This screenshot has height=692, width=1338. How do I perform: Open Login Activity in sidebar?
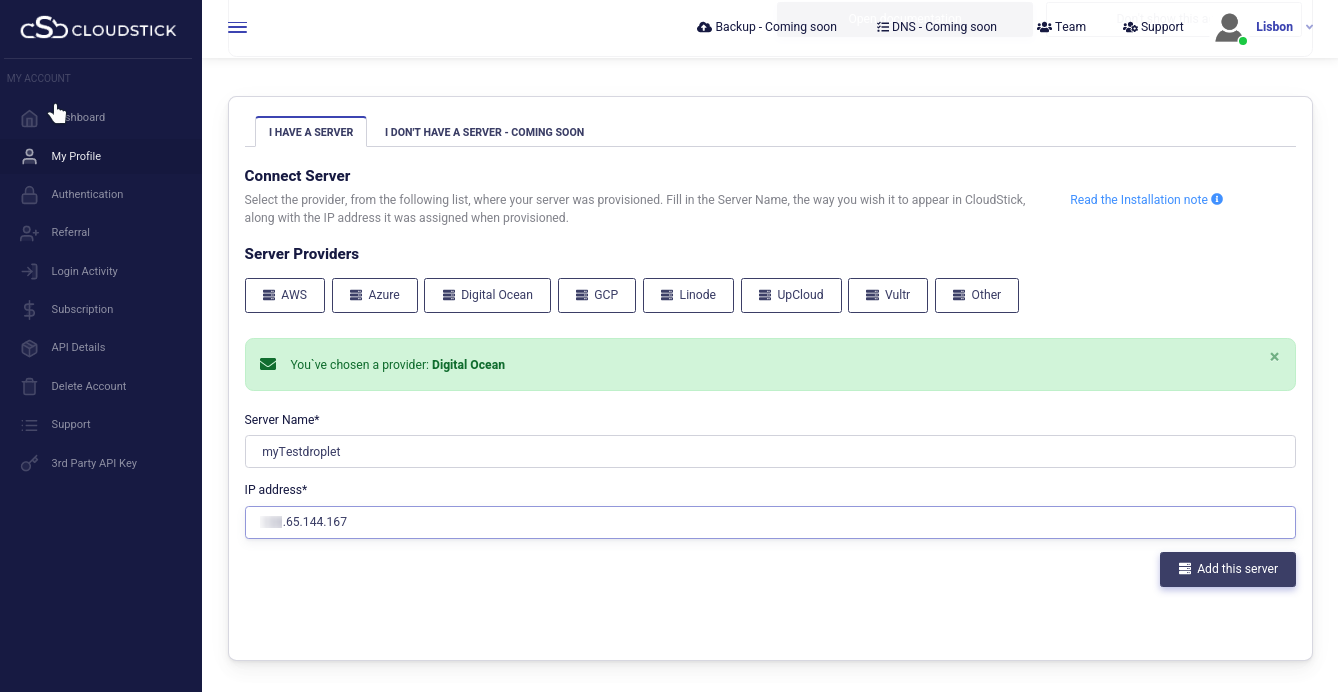point(84,271)
